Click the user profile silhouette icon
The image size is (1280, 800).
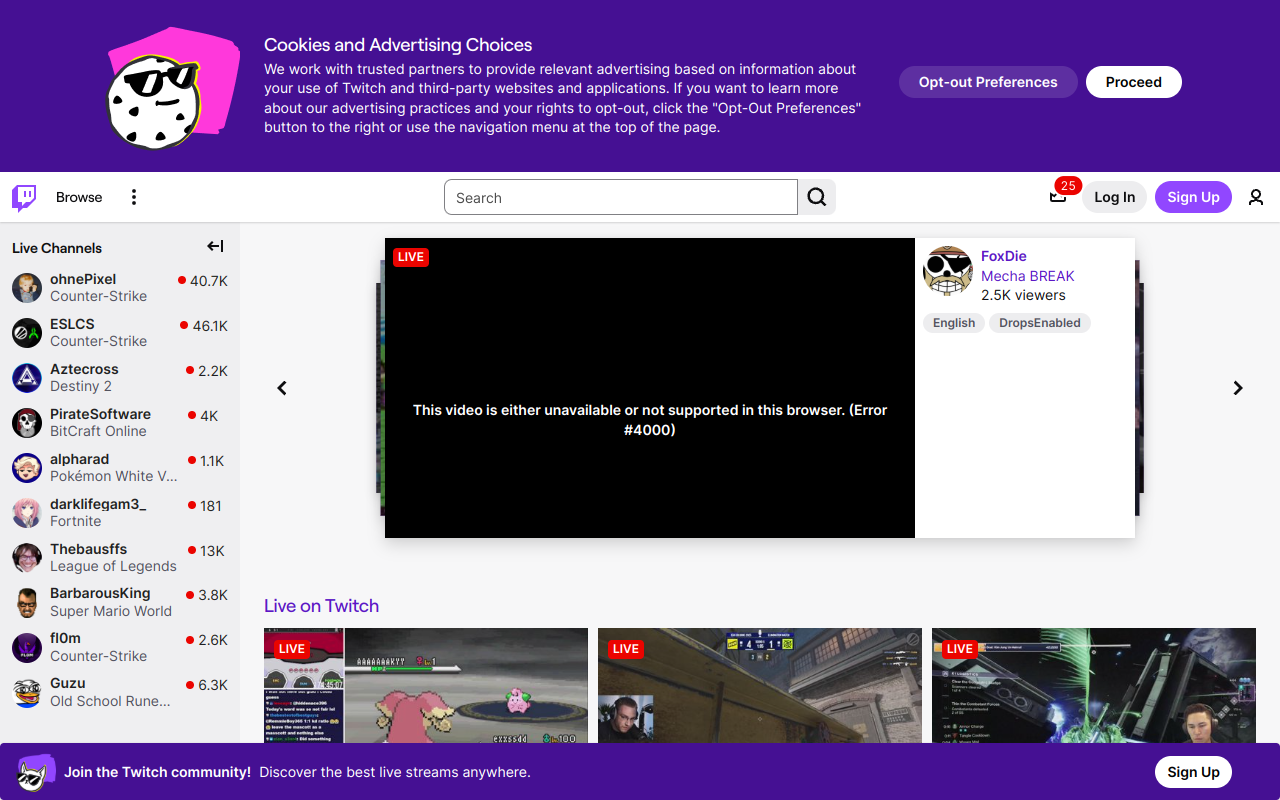(1256, 197)
